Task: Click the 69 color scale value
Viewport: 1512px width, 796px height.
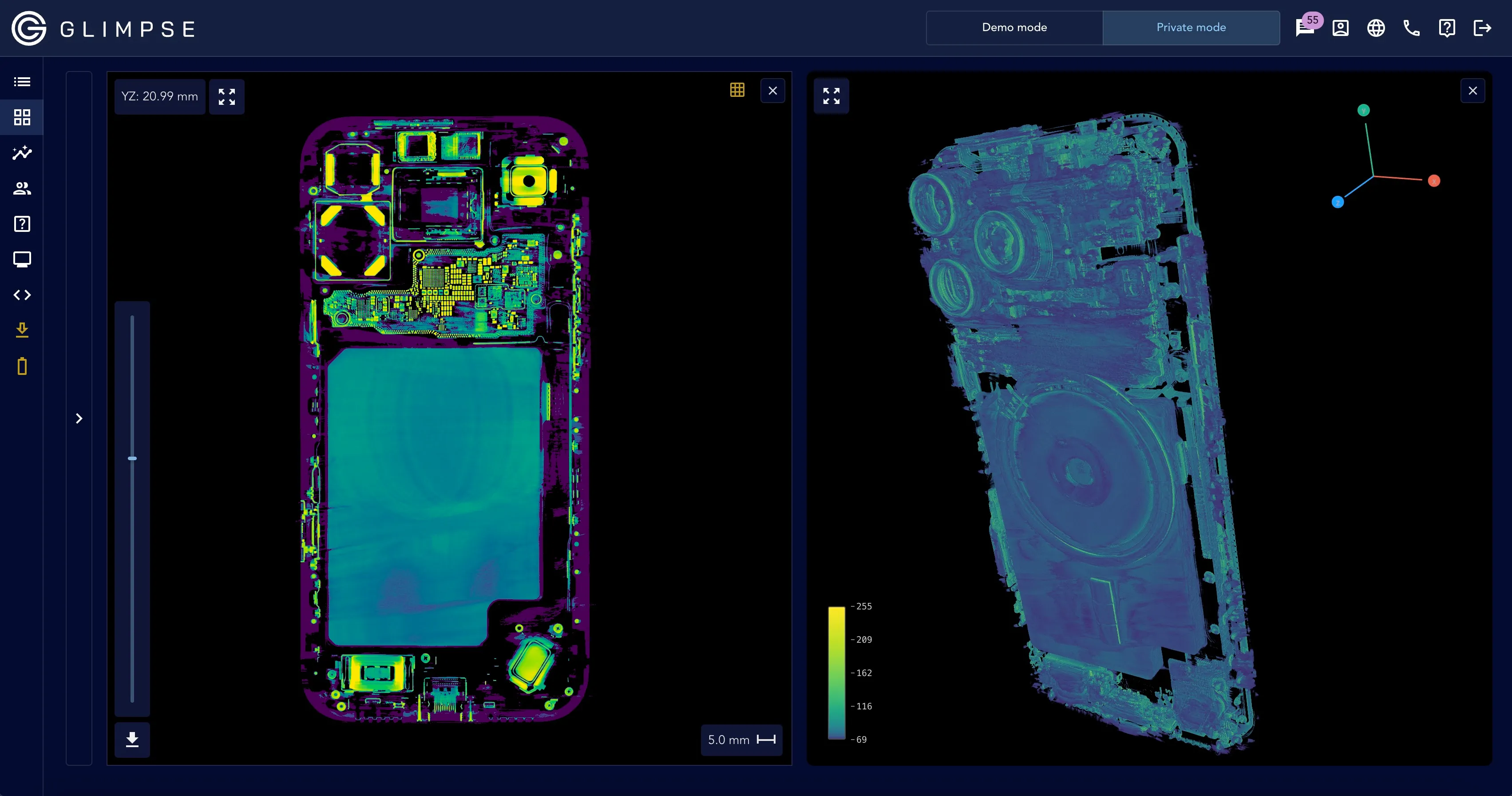Action: [x=861, y=740]
